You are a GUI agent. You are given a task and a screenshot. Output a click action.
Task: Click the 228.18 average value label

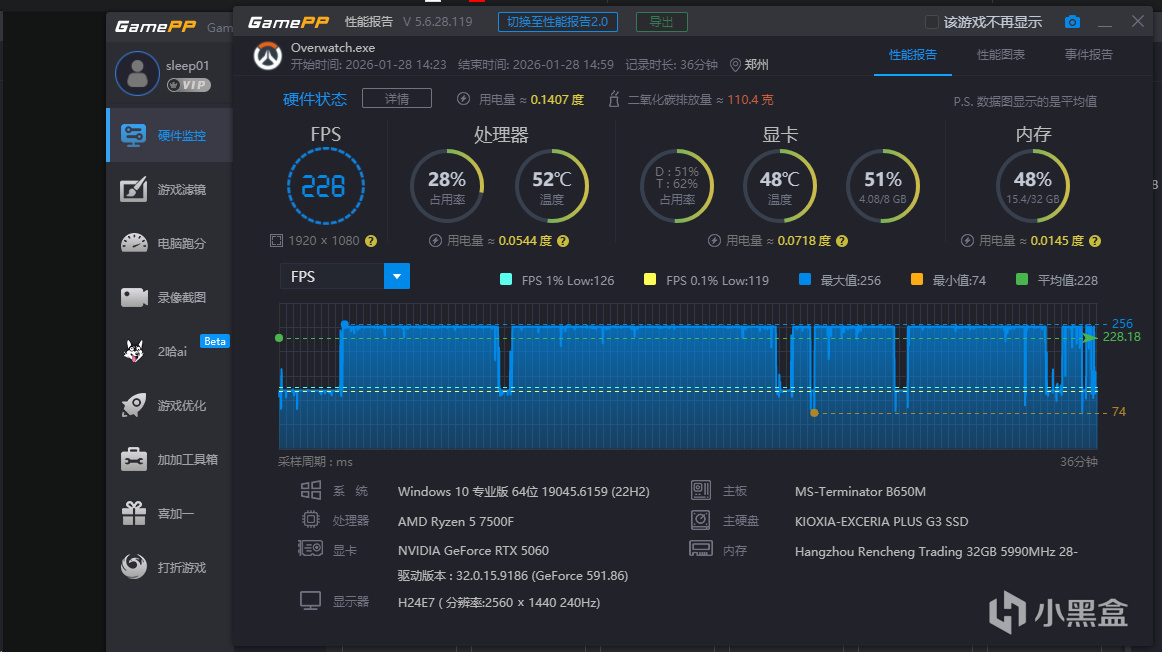pos(1121,337)
